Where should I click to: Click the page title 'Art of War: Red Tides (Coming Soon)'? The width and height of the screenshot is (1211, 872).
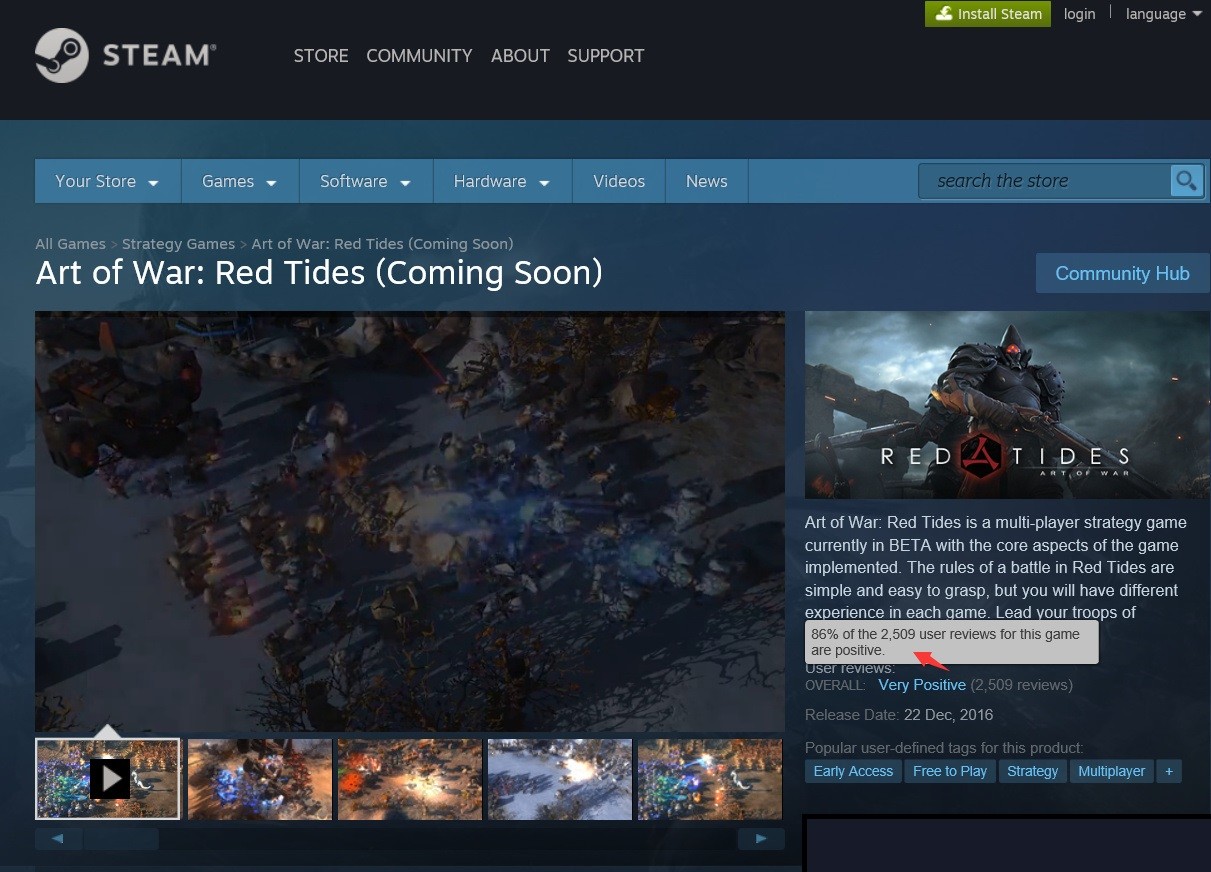(x=319, y=273)
